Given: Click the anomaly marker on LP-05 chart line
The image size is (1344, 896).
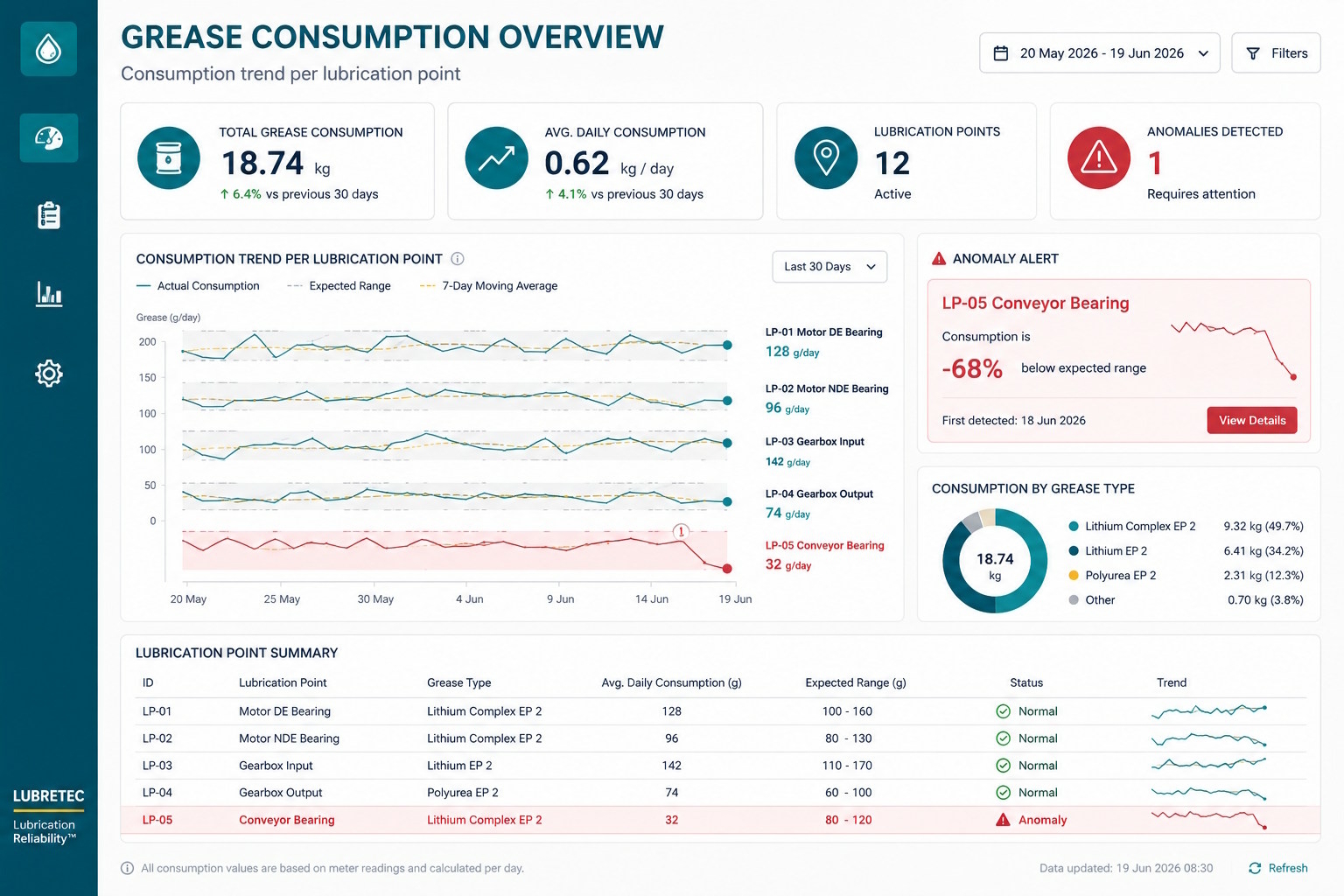Looking at the screenshot, I should click(681, 531).
